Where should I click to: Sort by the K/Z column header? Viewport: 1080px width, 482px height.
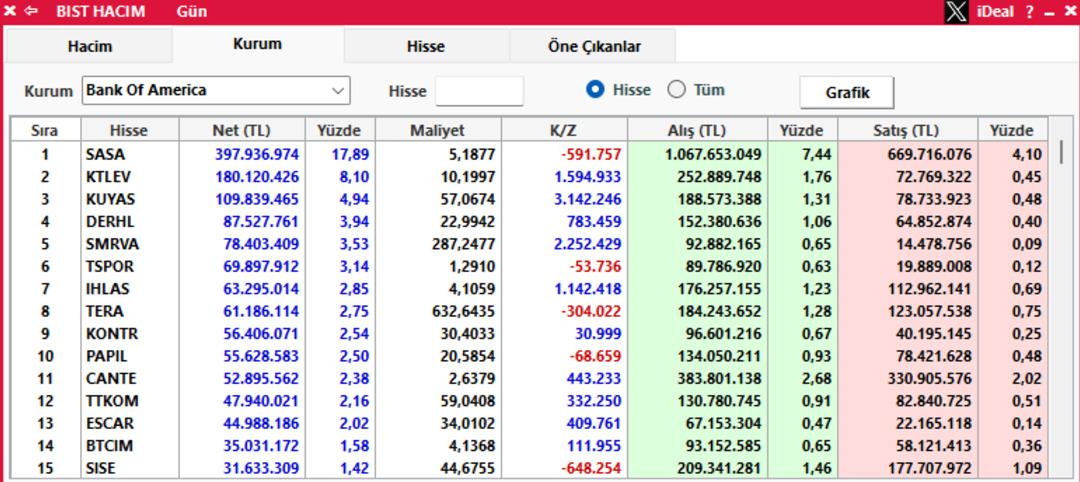[x=564, y=130]
